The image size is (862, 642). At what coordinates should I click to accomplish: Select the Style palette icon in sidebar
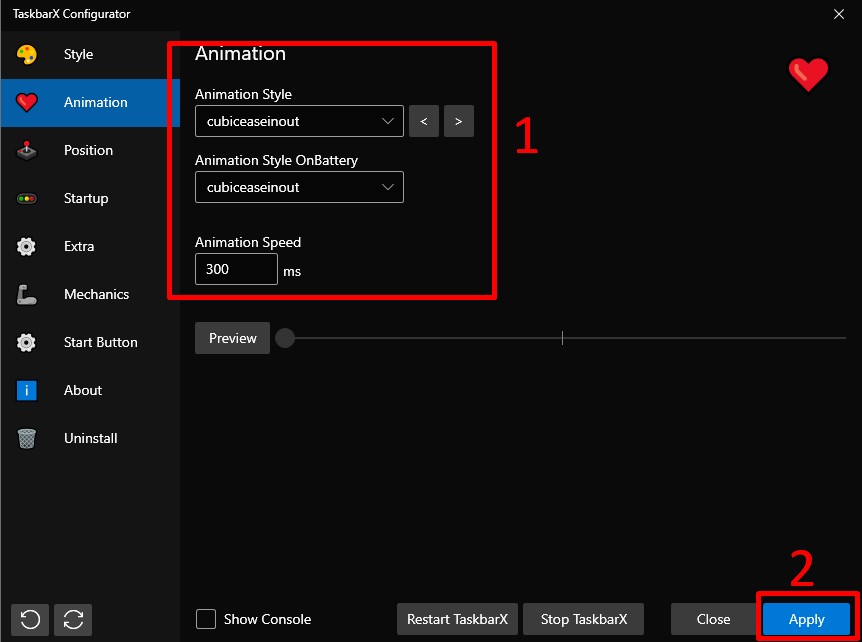click(x=27, y=54)
